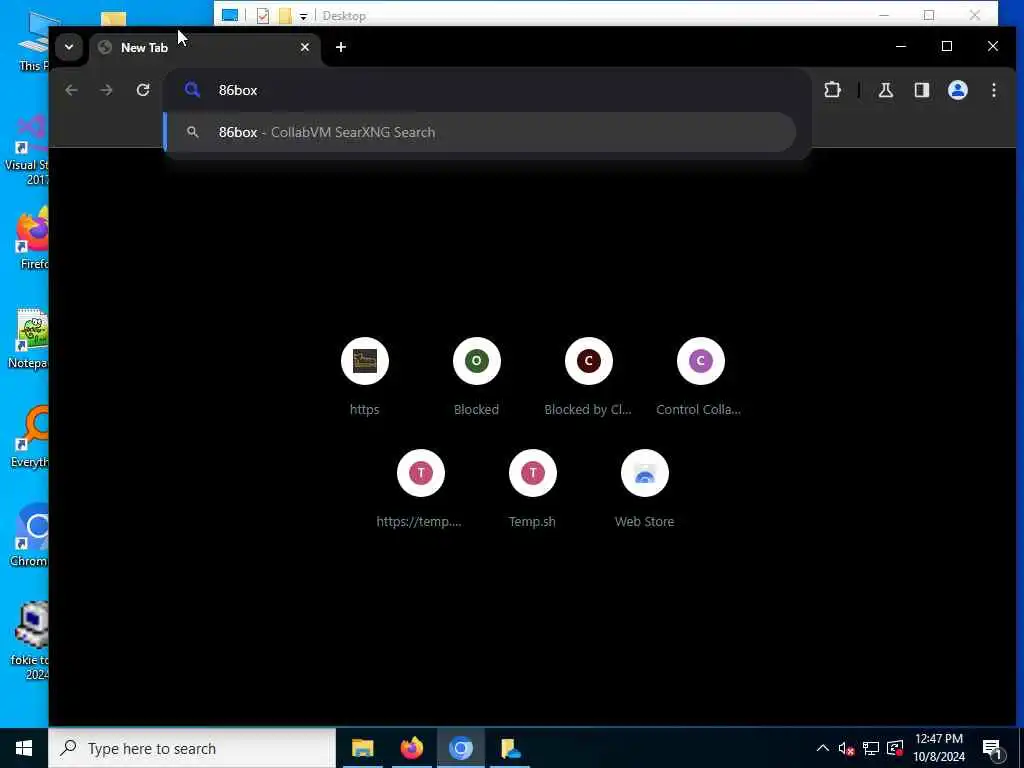Image resolution: width=1024 pixels, height=768 pixels.
Task: Open the Windows Start menu
Action: 24,748
